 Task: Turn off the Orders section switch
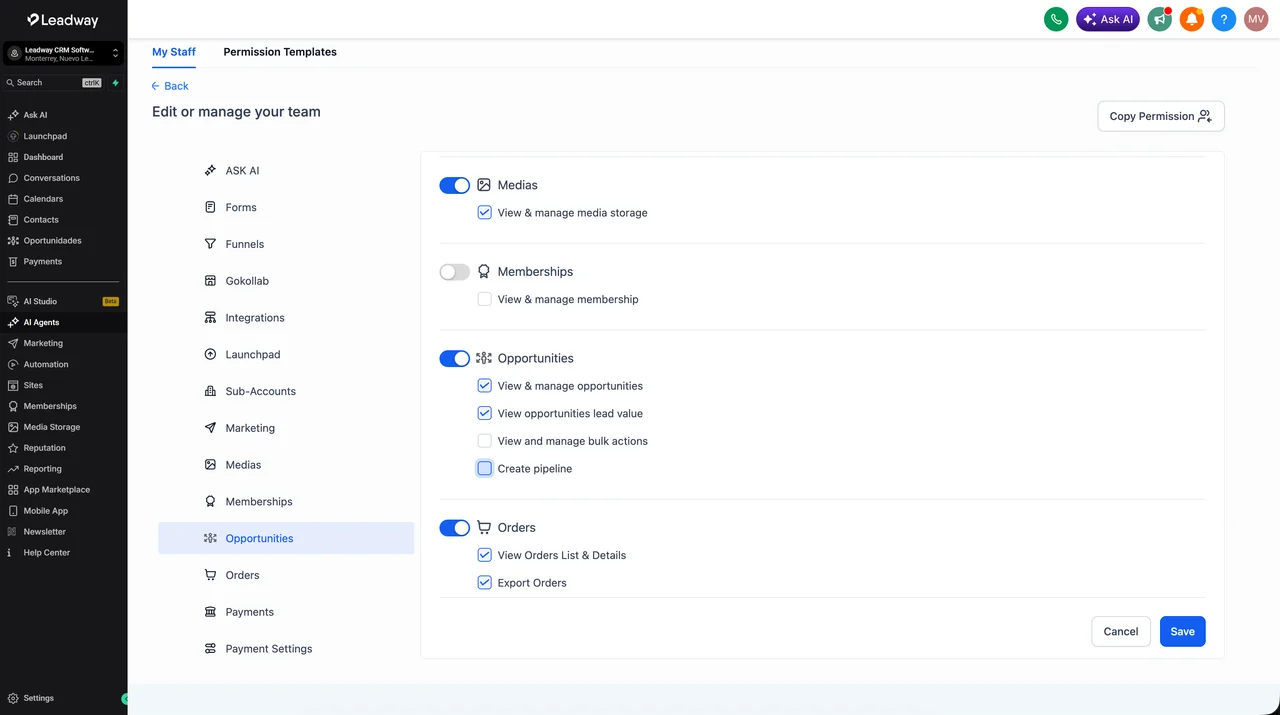coord(455,527)
